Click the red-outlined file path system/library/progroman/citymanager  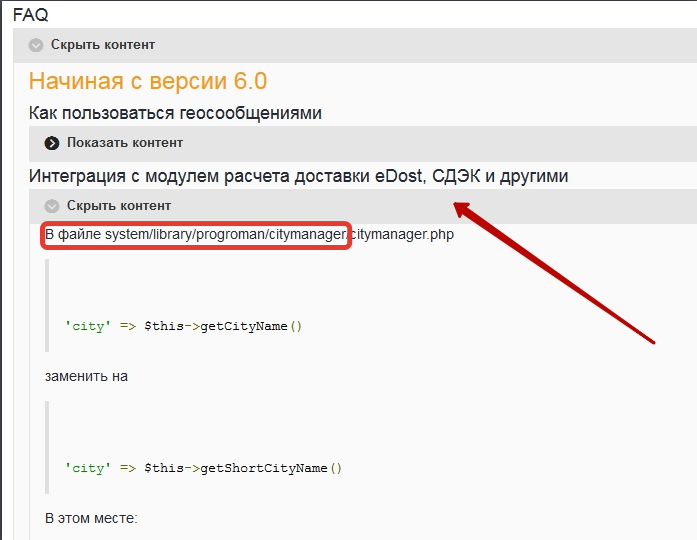[x=197, y=236]
